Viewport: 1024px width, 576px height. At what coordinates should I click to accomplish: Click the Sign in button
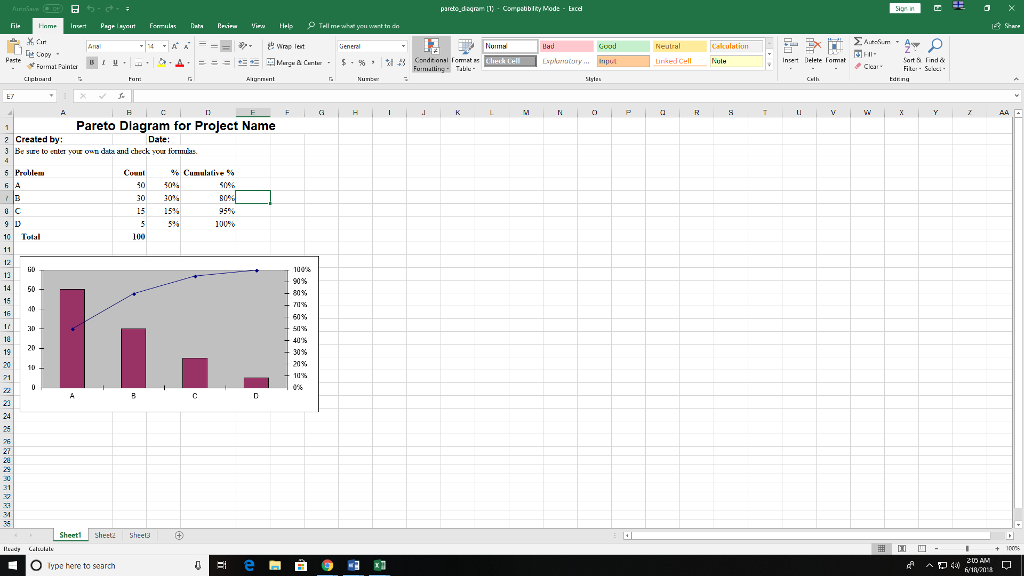coord(904,8)
